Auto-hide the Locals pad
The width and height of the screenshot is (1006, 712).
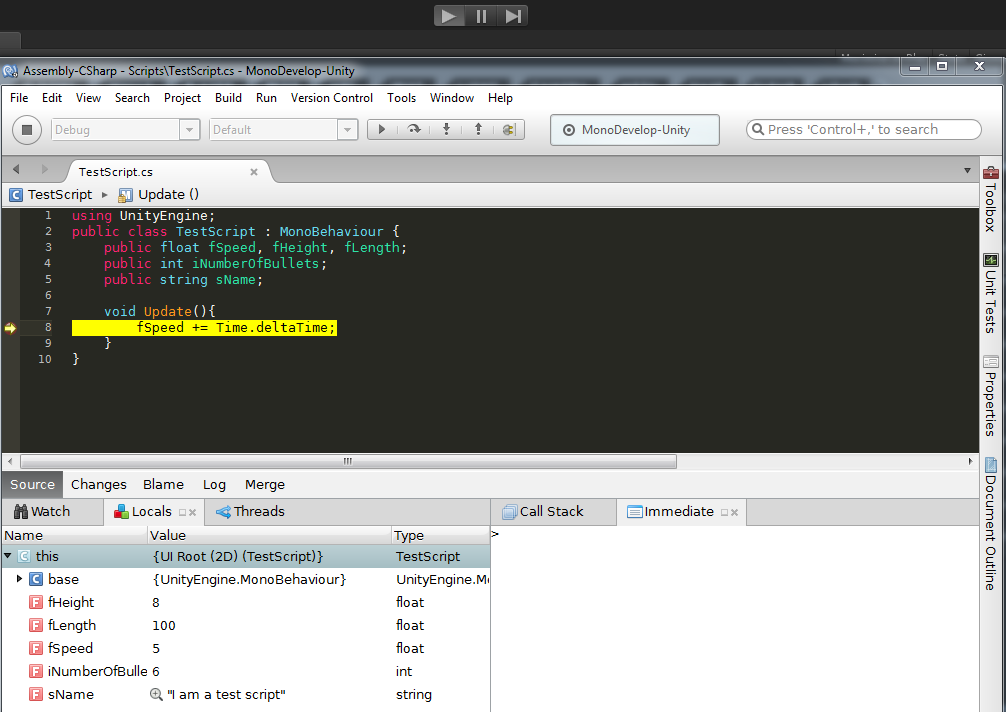182,513
